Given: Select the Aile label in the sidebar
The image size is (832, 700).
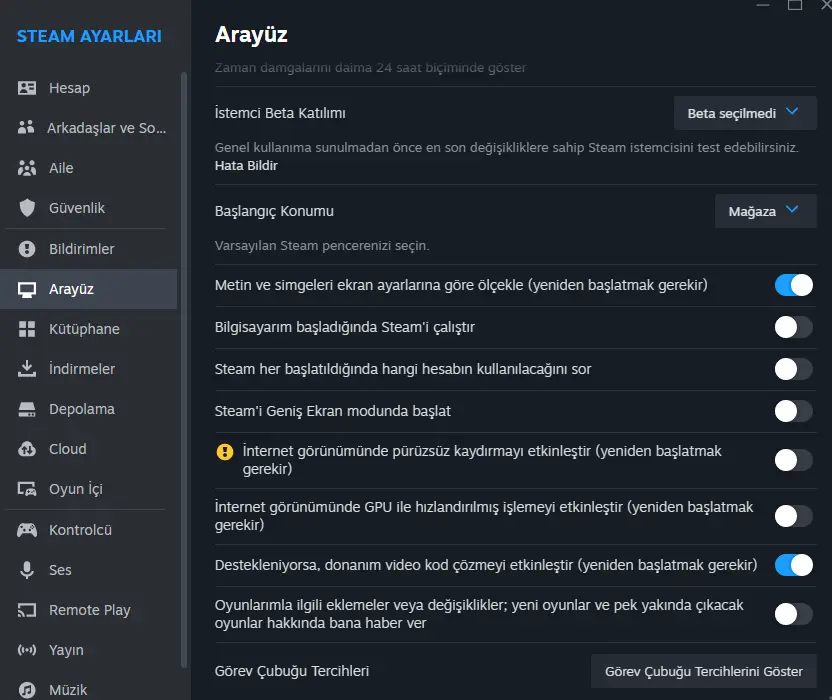Looking at the screenshot, I should pos(61,168).
